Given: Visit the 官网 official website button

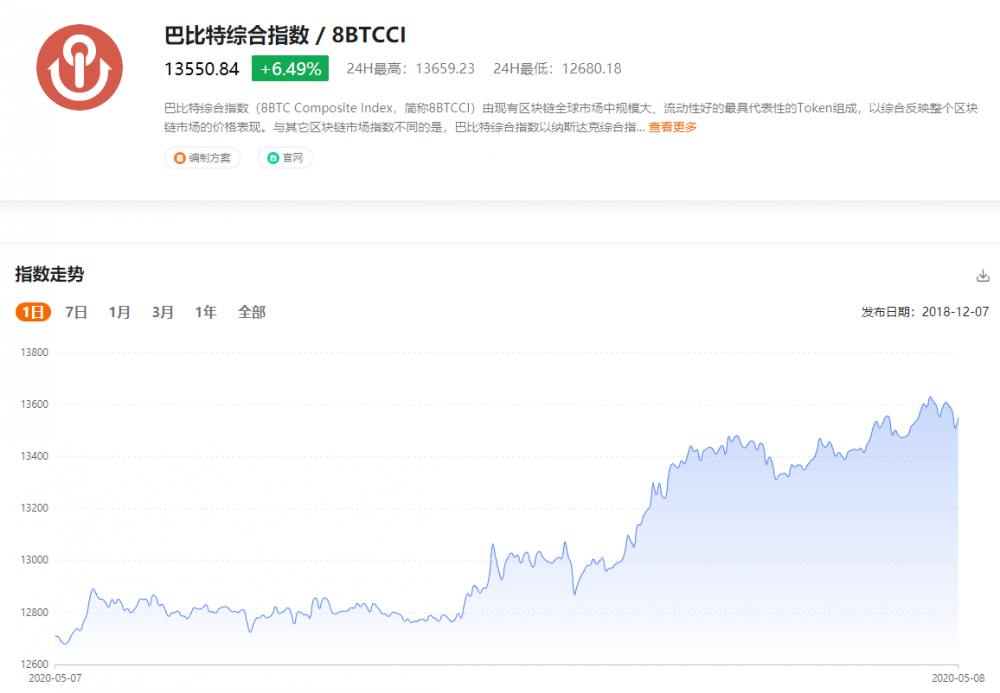Looking at the screenshot, I should tap(285, 158).
